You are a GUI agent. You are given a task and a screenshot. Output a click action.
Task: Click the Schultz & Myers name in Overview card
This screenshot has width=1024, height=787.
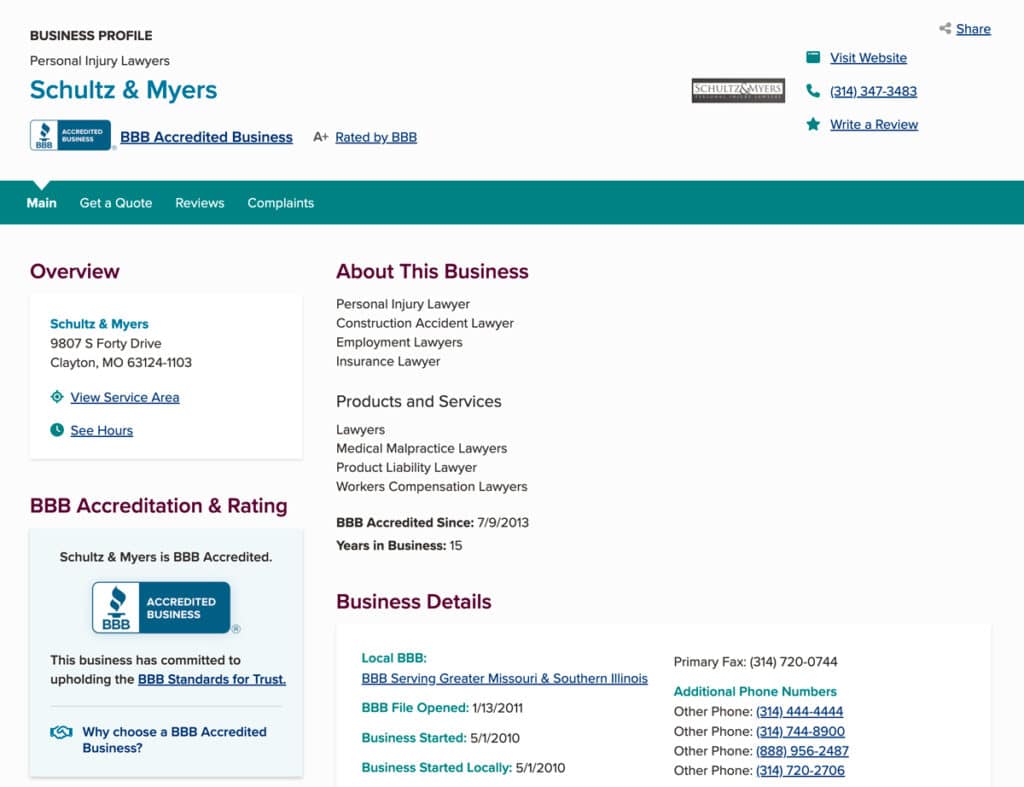[99, 323]
